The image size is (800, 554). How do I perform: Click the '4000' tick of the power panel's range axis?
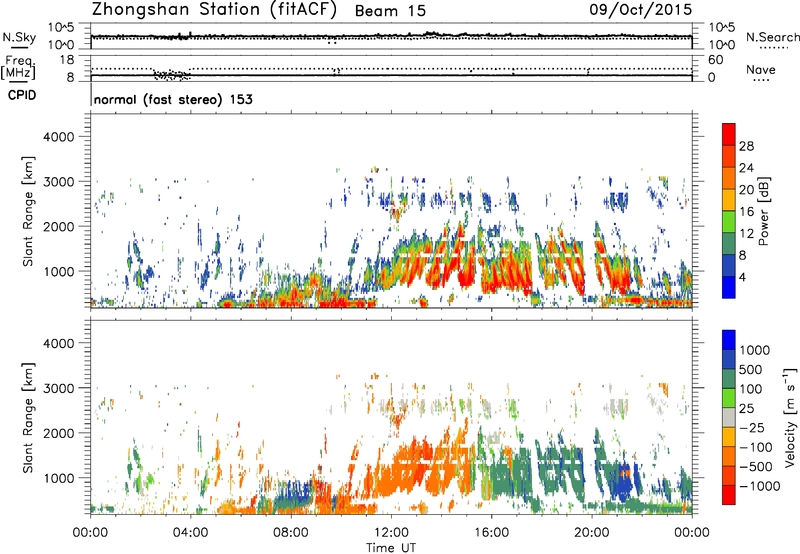(59, 137)
